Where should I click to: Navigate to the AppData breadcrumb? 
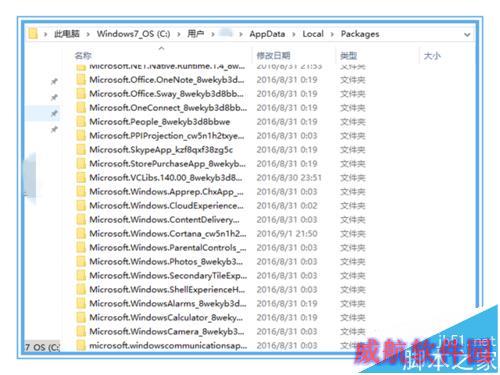(x=267, y=34)
